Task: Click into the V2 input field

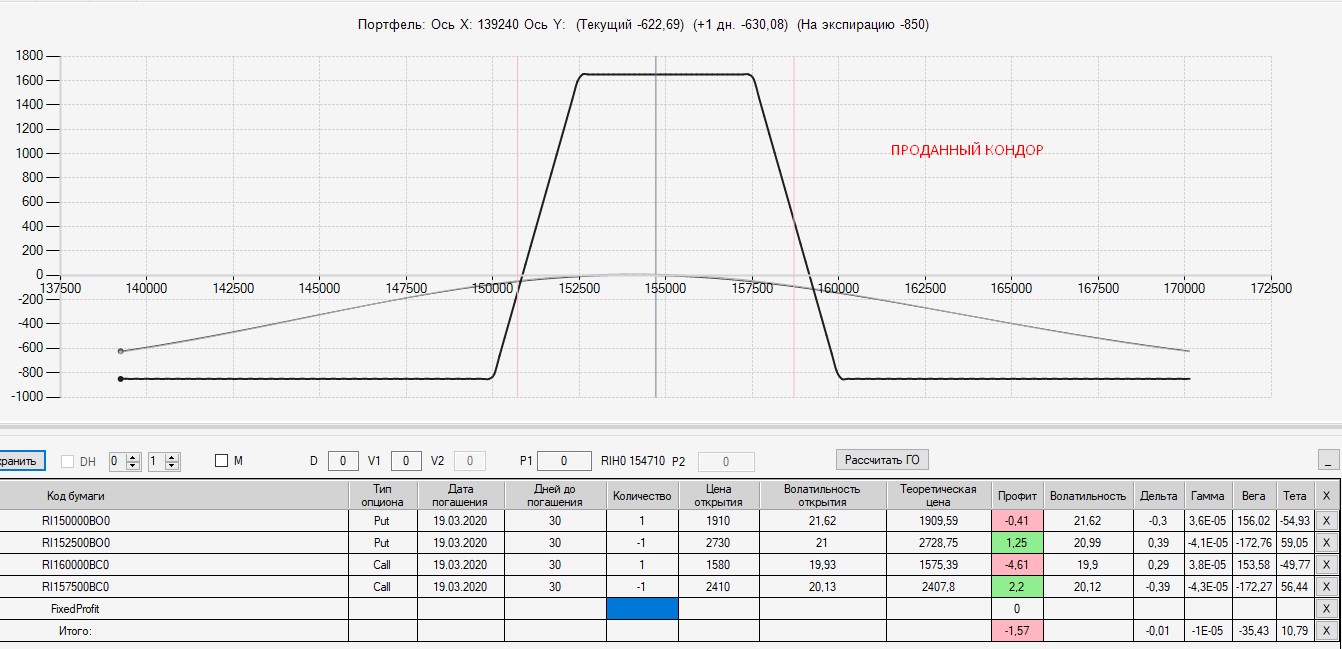Action: (470, 461)
